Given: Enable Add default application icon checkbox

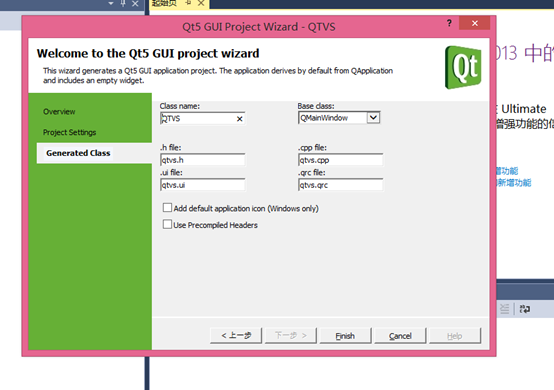Looking at the screenshot, I should pyautogui.click(x=167, y=208).
